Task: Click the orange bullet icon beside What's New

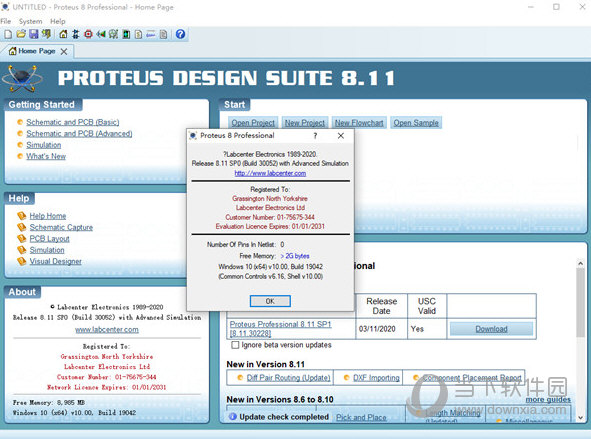Action: (x=20, y=156)
